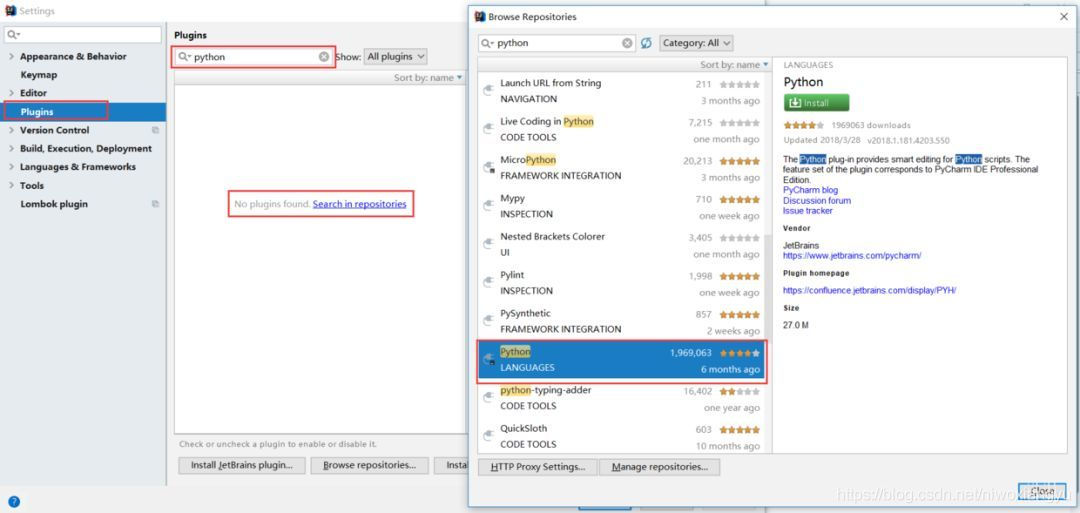
Task: Install the Python plugin
Action: [x=816, y=103]
